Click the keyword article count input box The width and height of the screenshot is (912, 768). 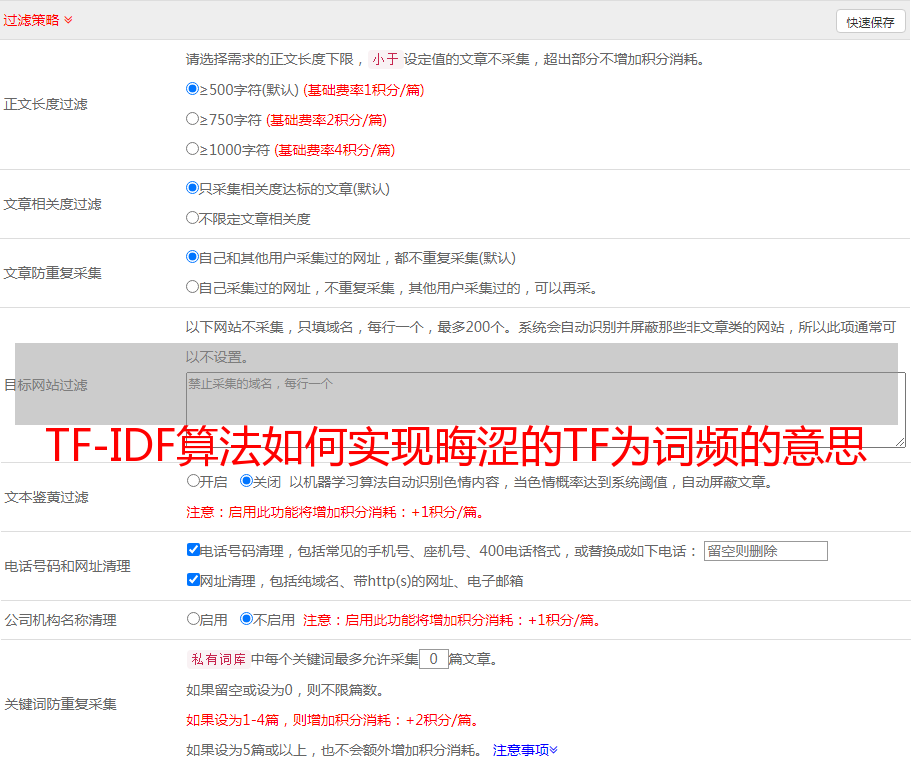(x=433, y=659)
